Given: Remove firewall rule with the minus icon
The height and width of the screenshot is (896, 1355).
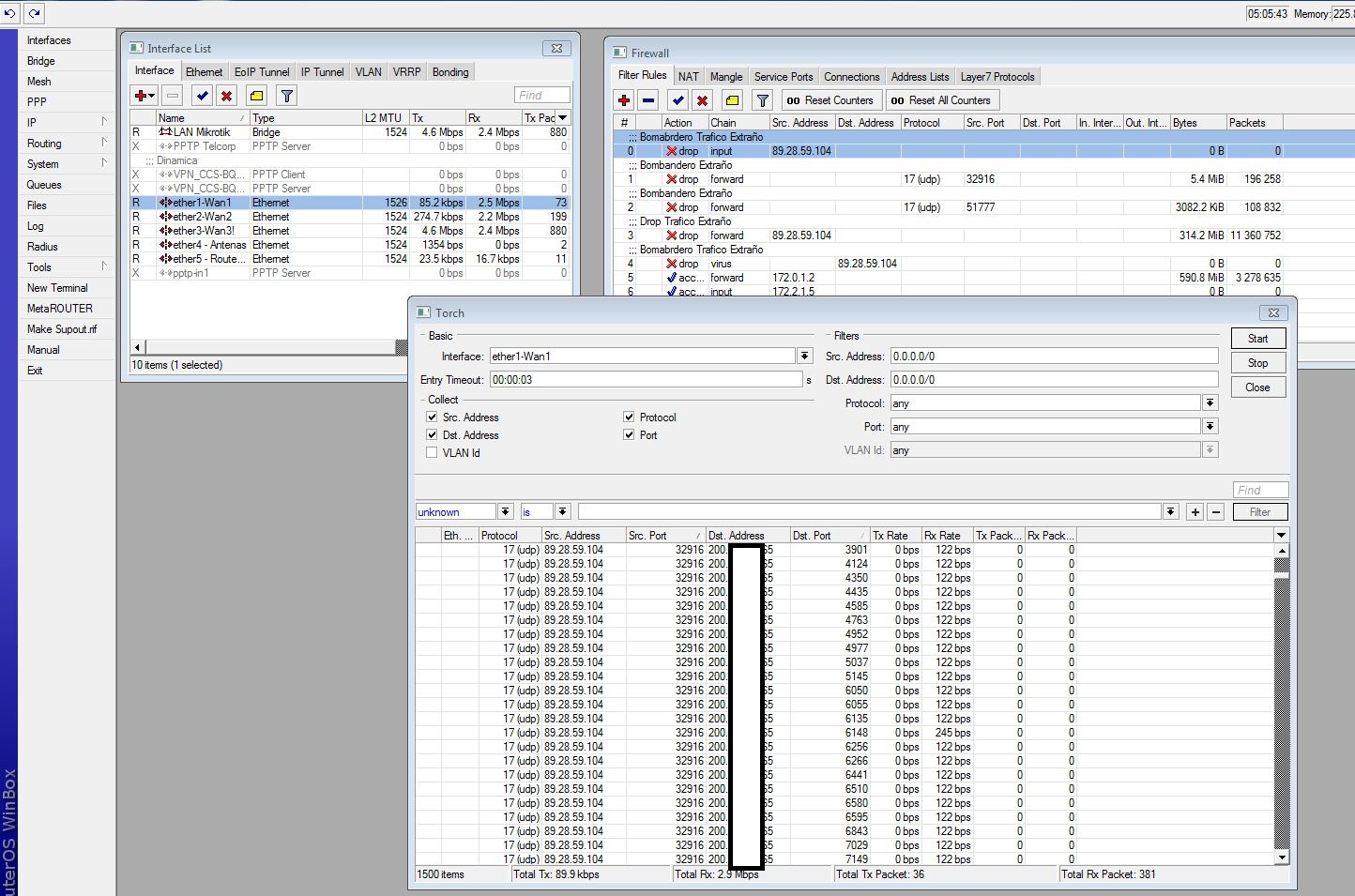Looking at the screenshot, I should (648, 100).
